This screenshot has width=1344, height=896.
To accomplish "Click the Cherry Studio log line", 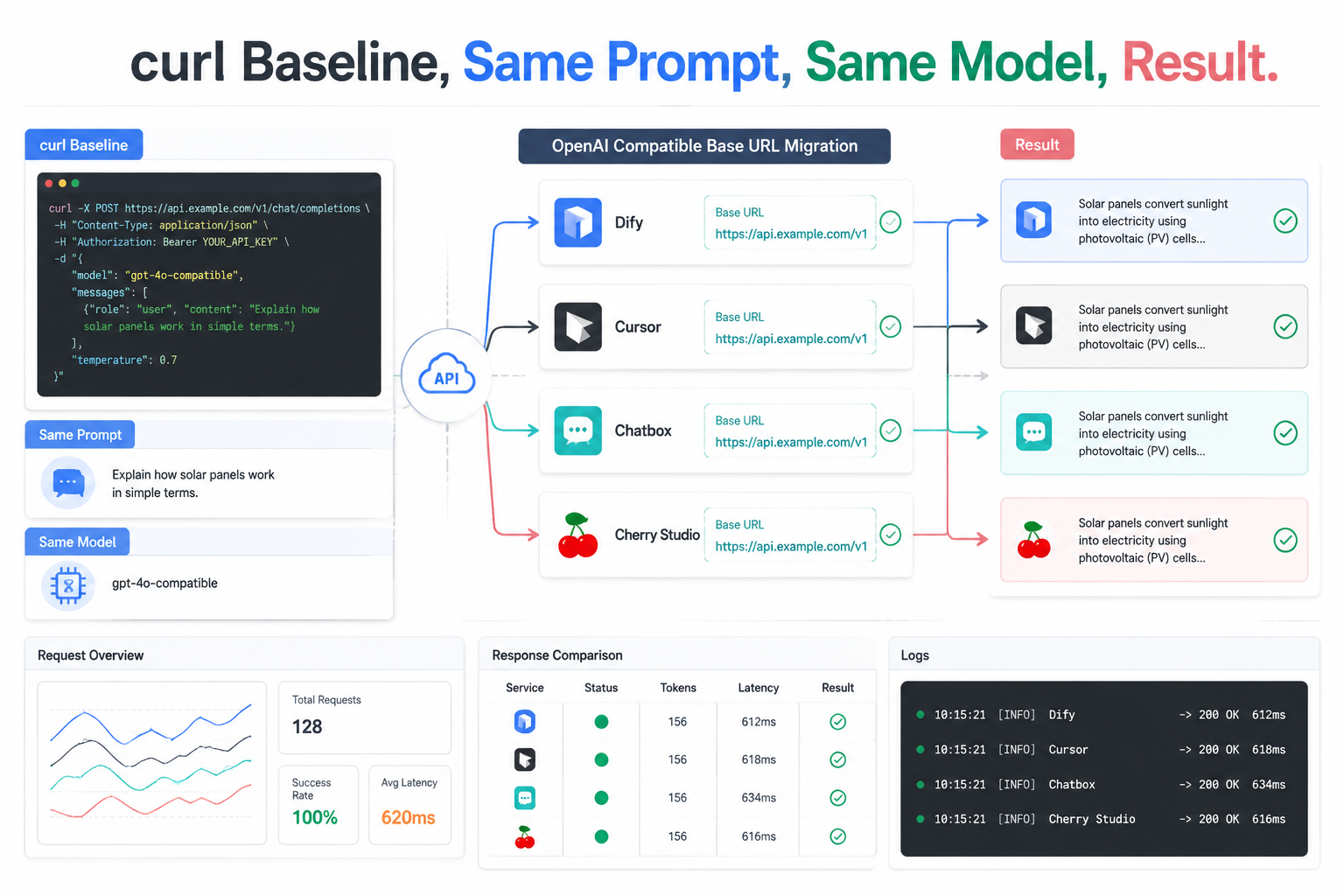I will point(1102,819).
